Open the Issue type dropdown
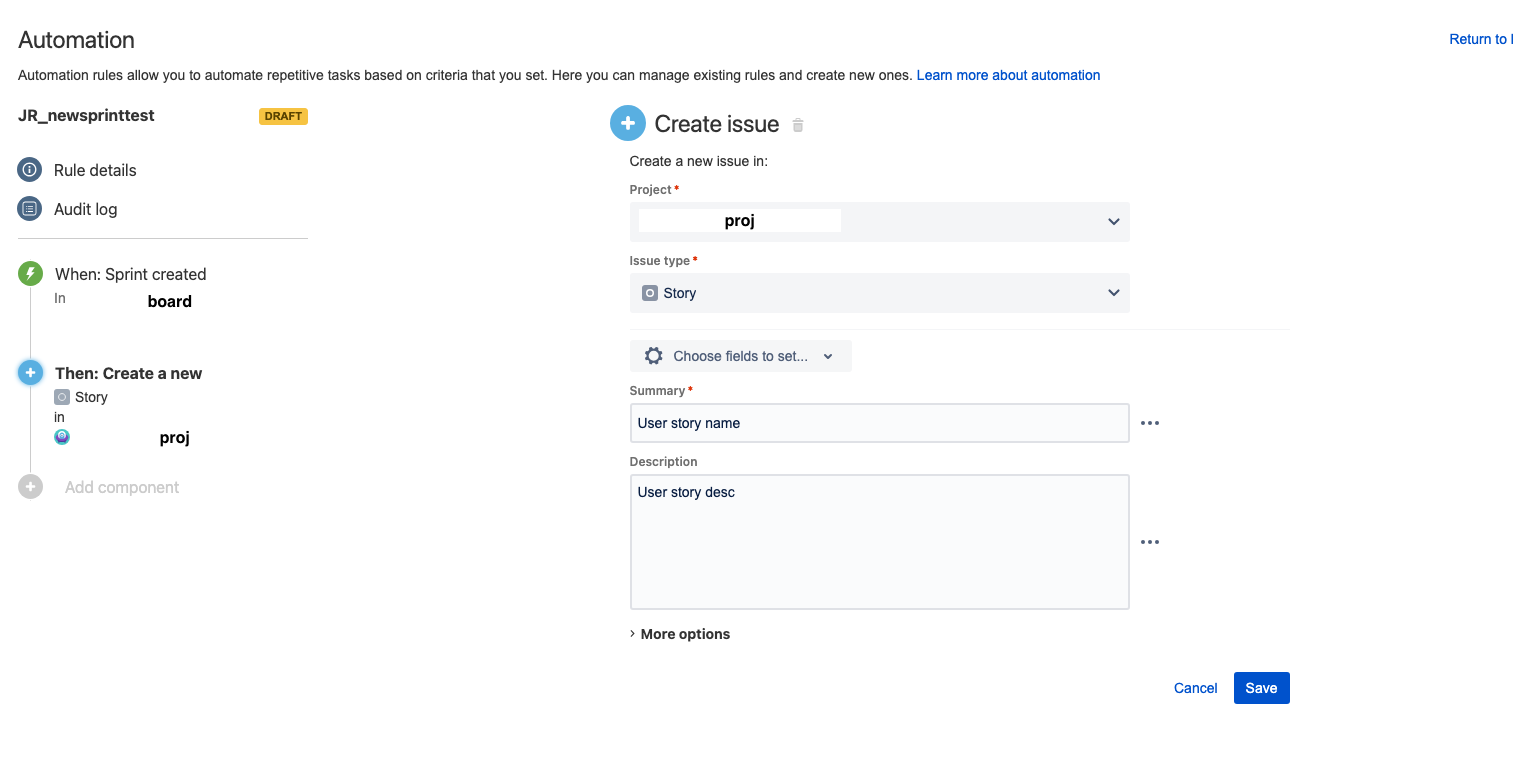The height and width of the screenshot is (769, 1514). (x=1112, y=292)
